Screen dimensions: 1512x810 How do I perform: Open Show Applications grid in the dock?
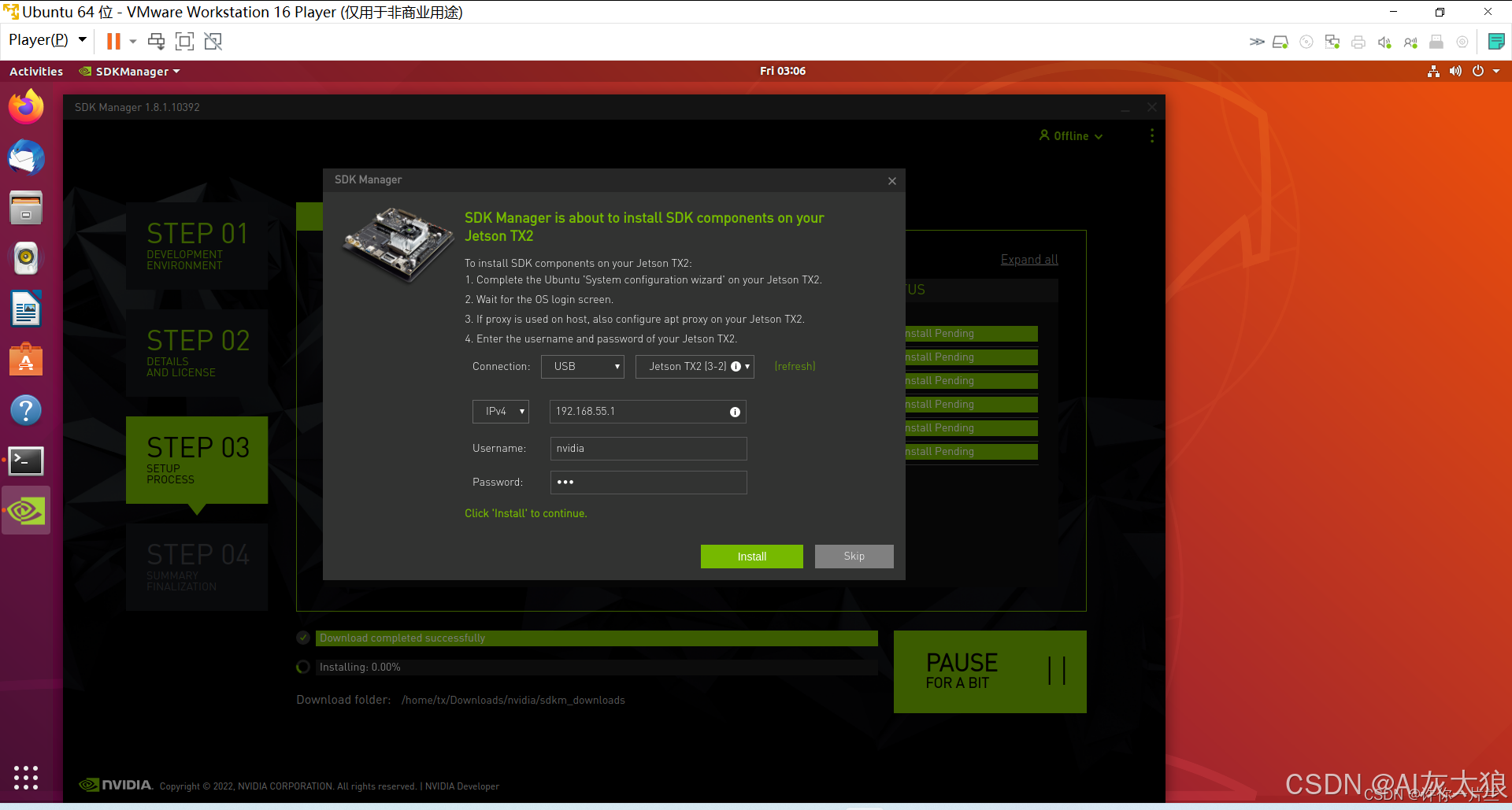26,778
